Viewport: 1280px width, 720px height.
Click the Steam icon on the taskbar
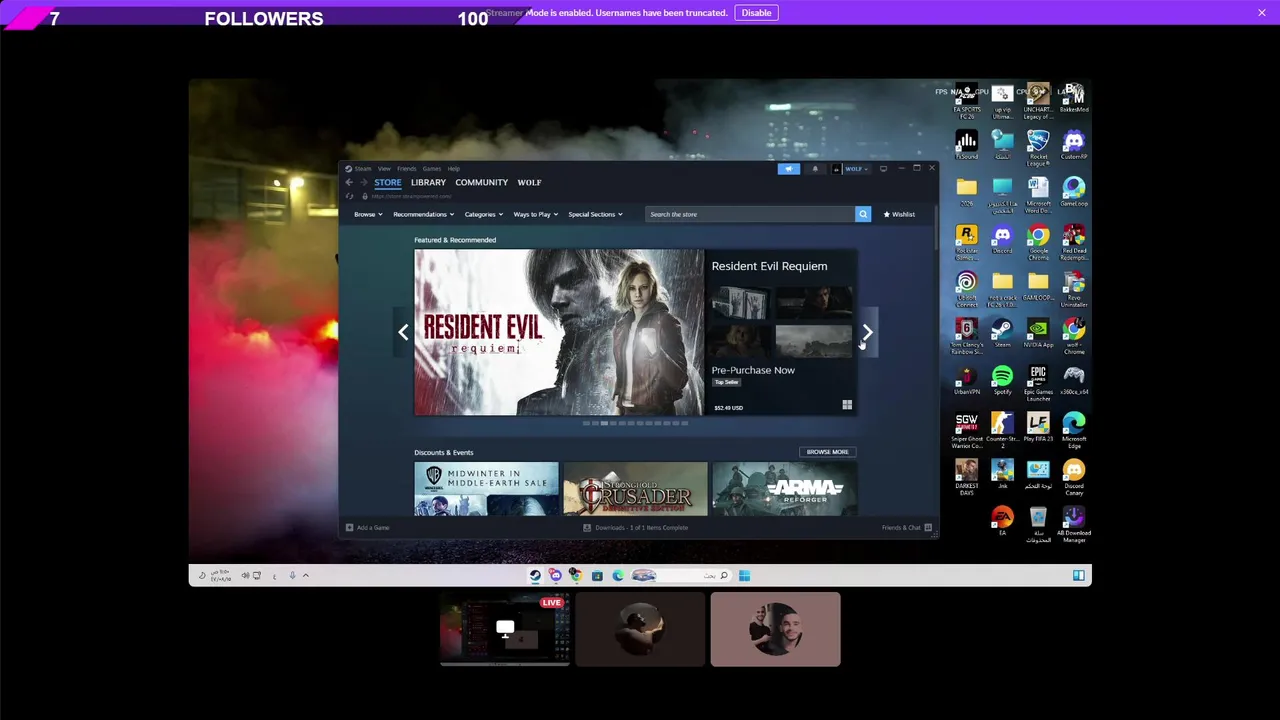535,575
